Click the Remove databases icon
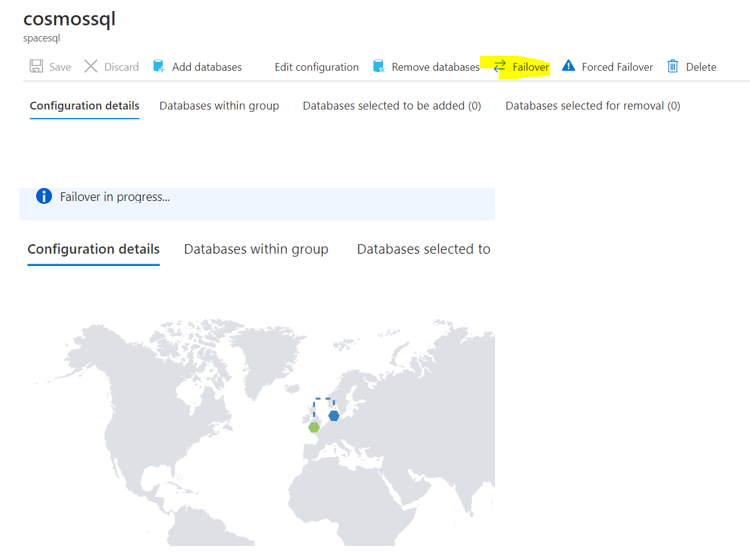Image resolution: width=750 pixels, height=553 pixels. 378,67
